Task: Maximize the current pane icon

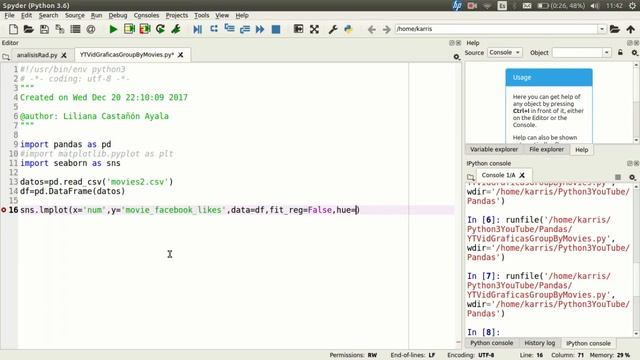Action: click(x=298, y=29)
